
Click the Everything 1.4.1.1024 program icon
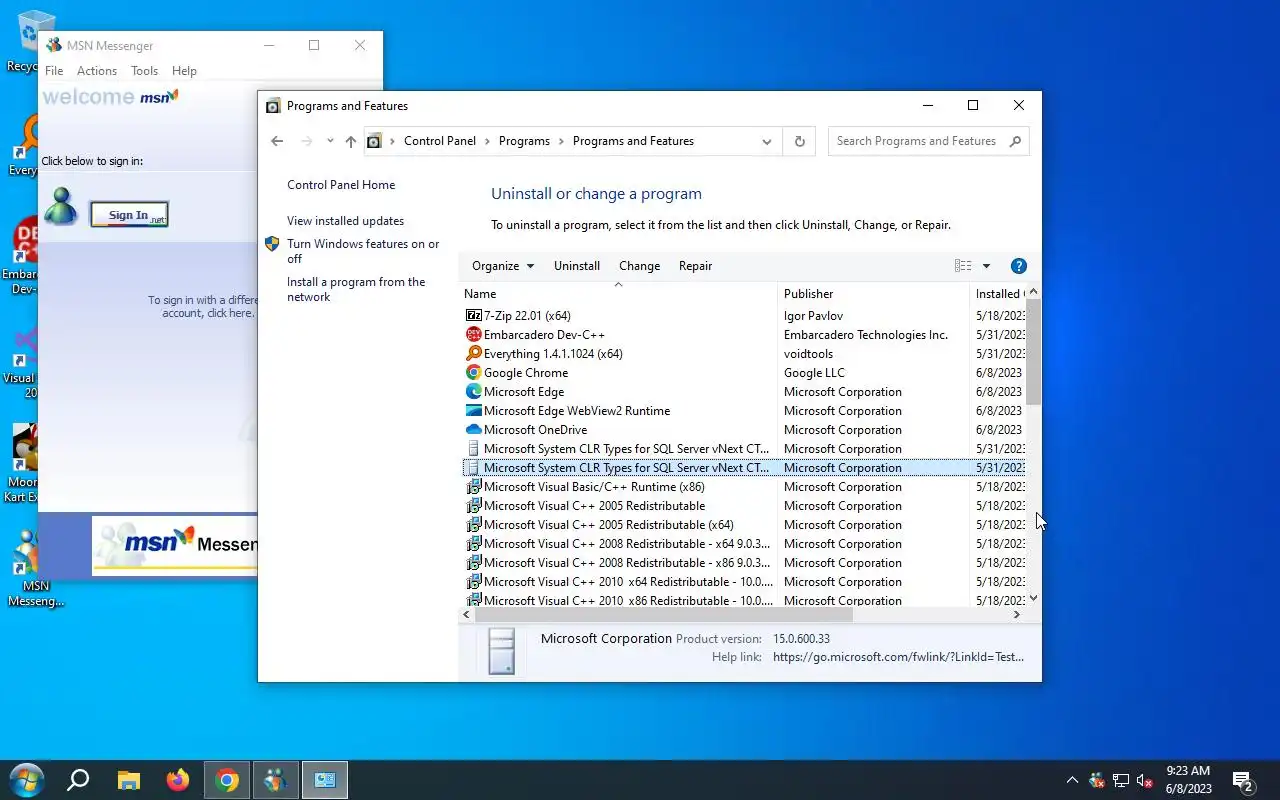coord(474,354)
